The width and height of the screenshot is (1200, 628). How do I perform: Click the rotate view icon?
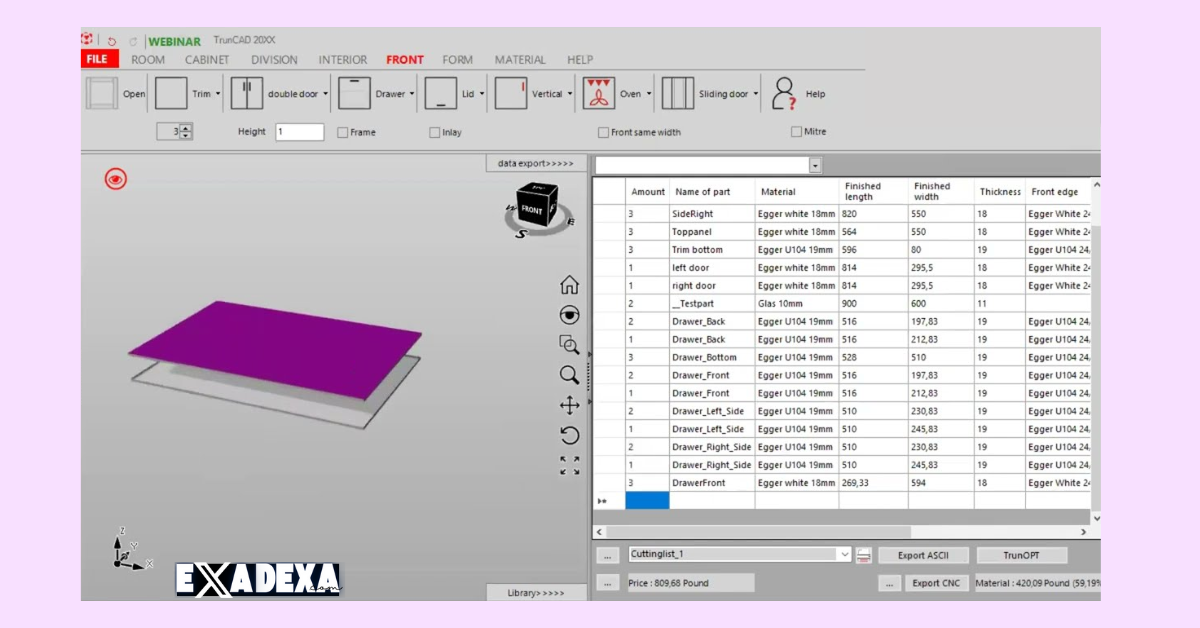click(x=569, y=435)
